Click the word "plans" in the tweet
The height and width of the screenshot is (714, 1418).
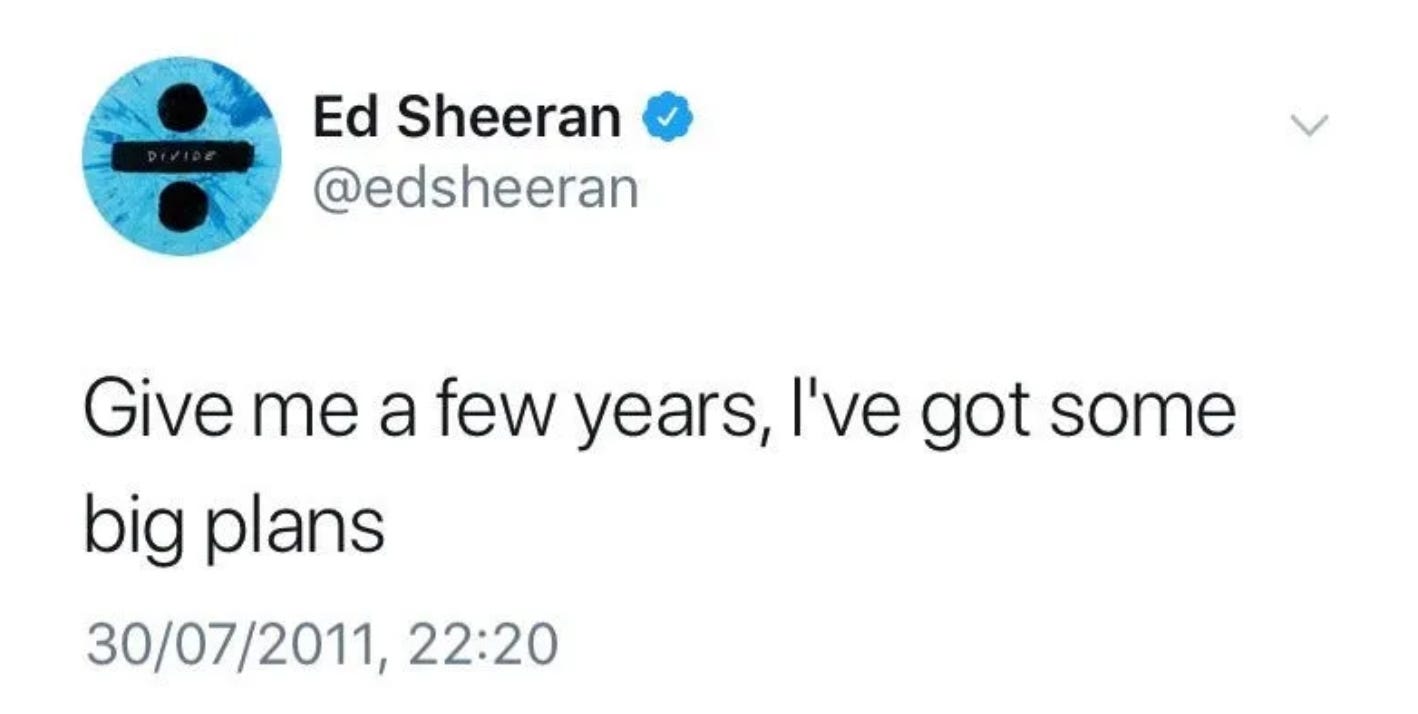(x=293, y=526)
